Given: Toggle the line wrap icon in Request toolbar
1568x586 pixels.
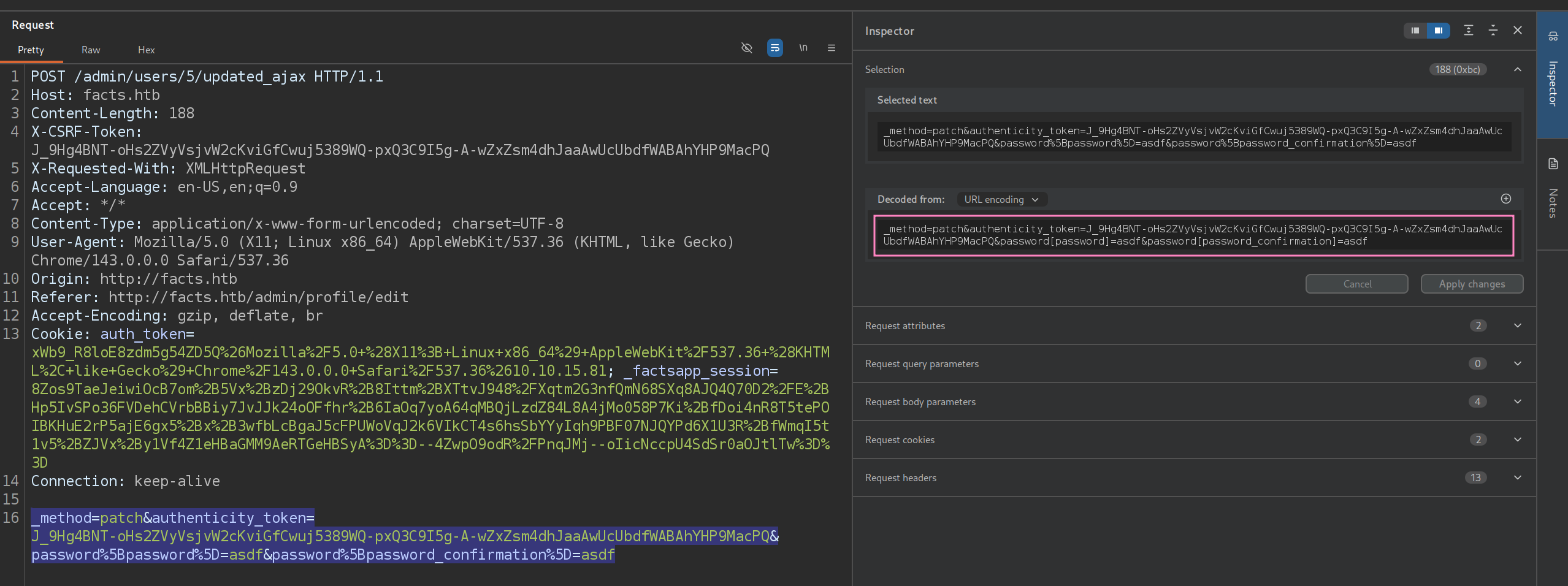Looking at the screenshot, I should click(774, 48).
